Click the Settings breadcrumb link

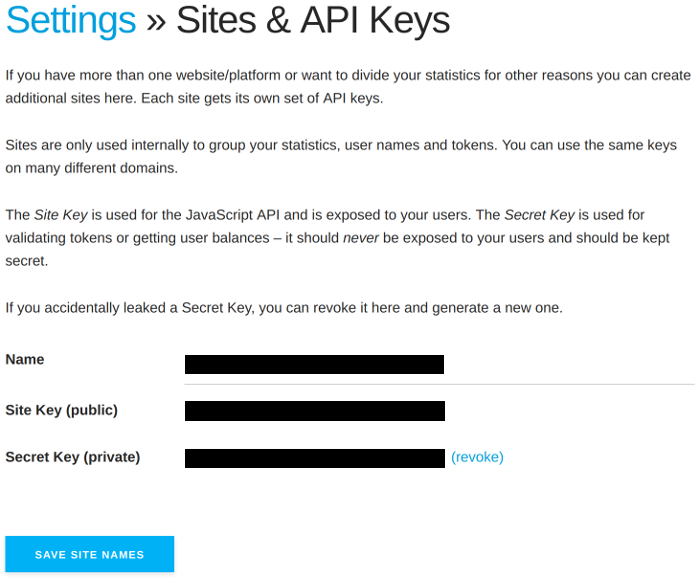point(70,20)
